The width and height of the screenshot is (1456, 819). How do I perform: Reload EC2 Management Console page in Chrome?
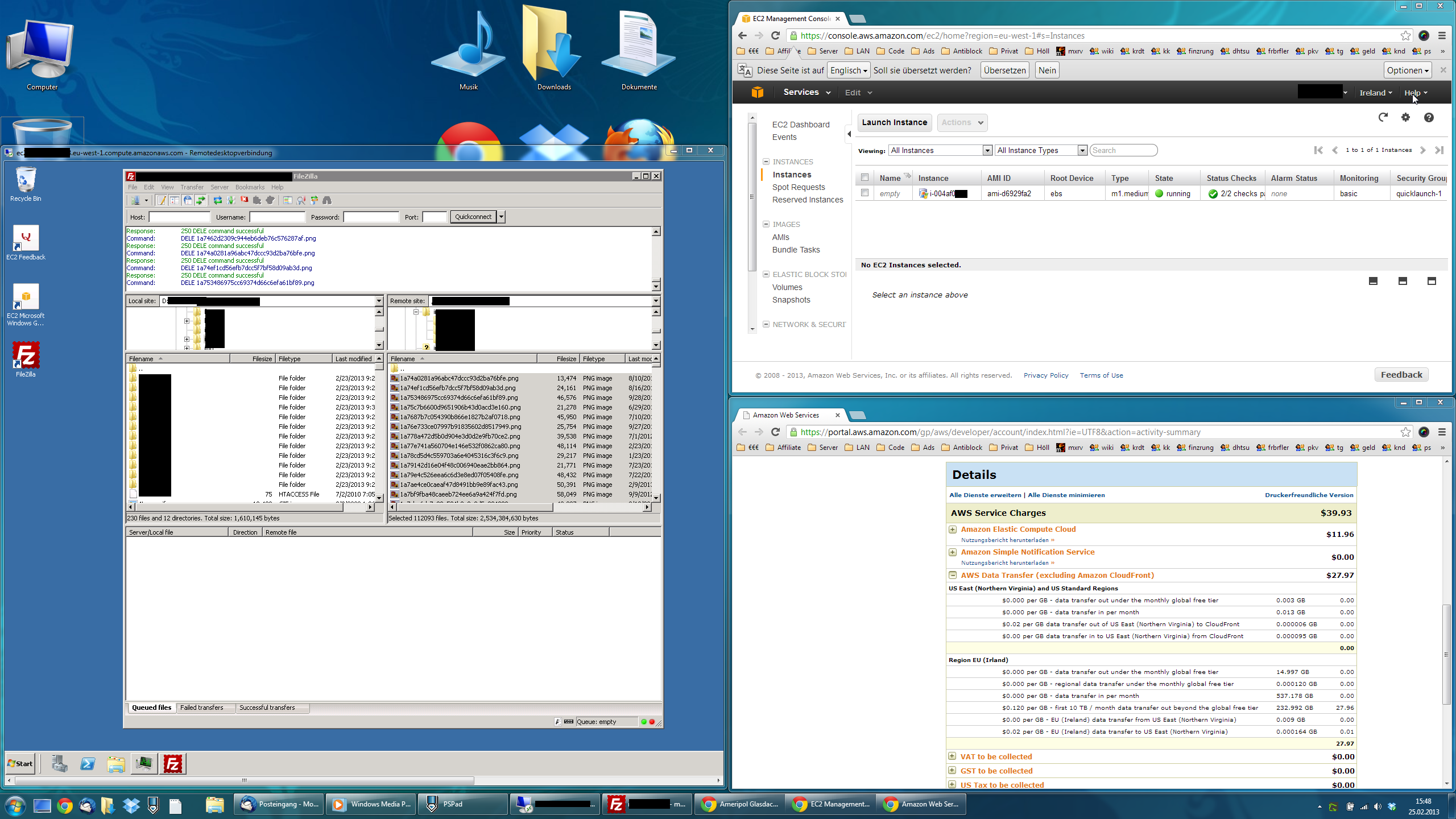point(775,35)
